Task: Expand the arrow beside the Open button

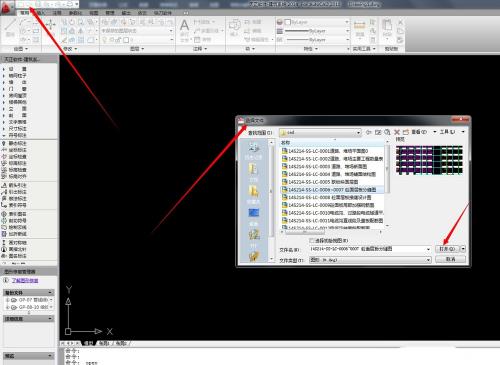Action: [463, 249]
